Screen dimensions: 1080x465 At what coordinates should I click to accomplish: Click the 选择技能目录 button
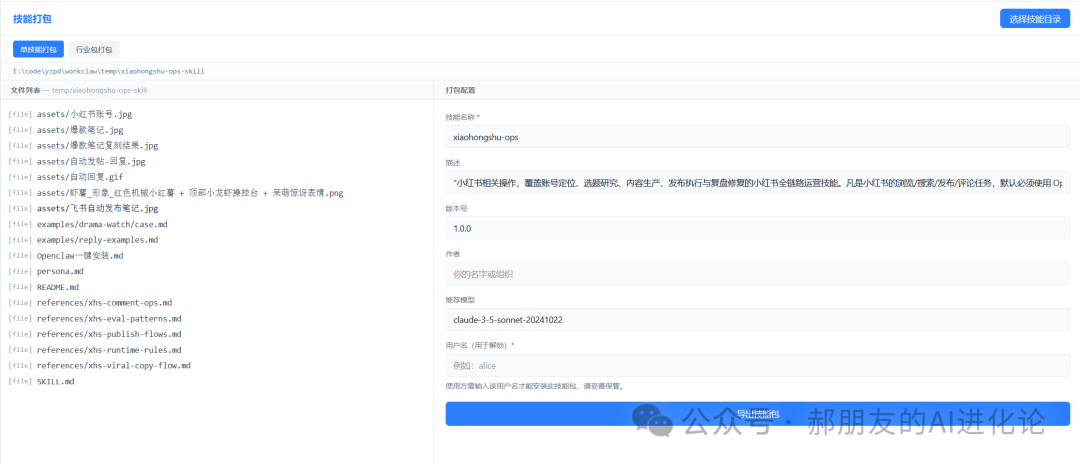[1035, 19]
